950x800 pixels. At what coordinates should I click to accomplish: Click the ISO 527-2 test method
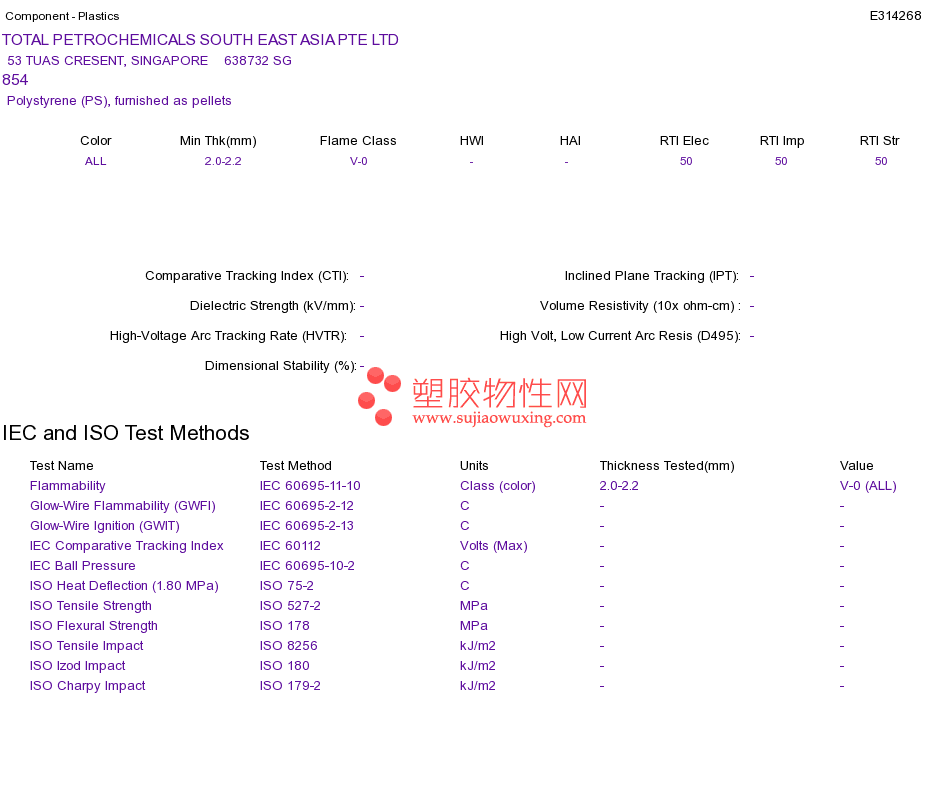pos(290,605)
